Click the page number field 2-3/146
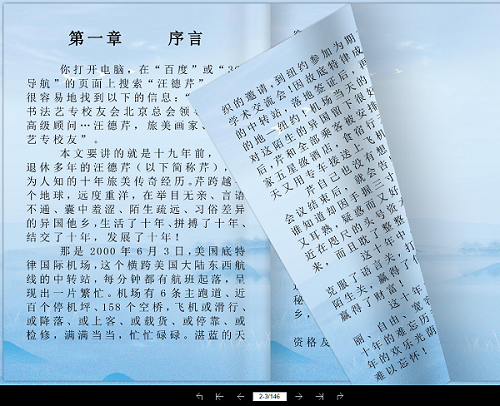 point(270,396)
